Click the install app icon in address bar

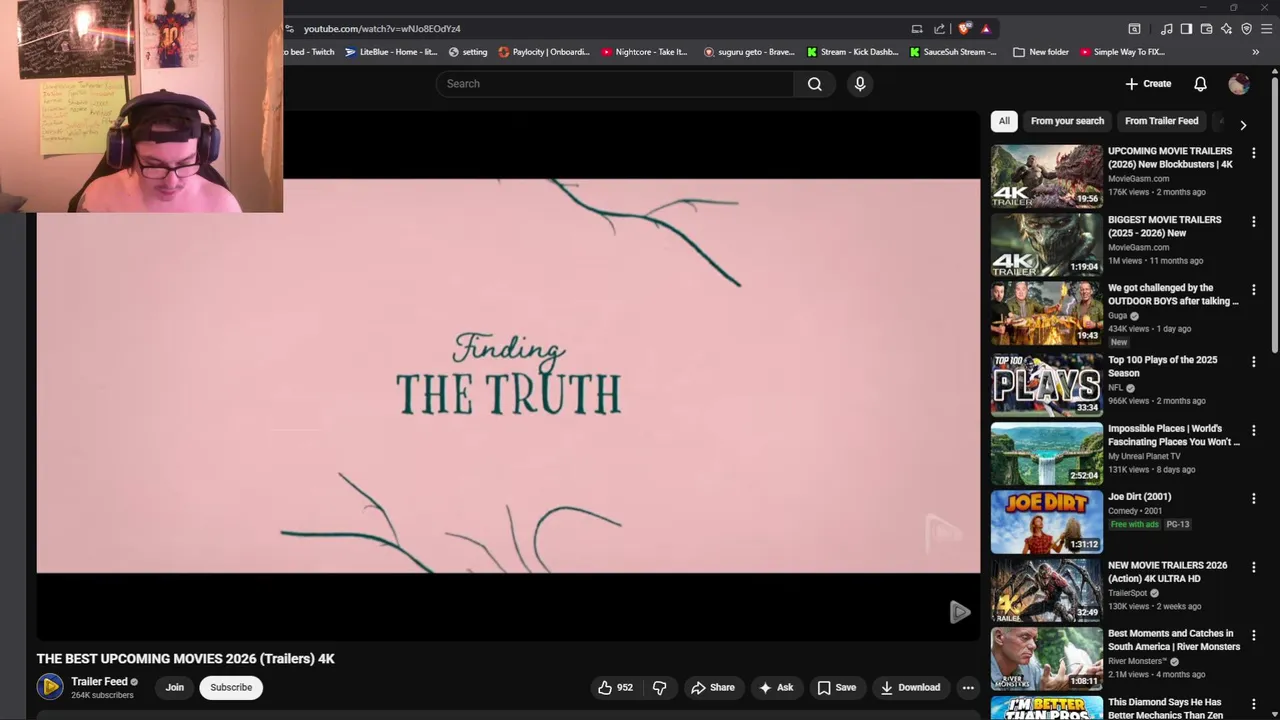916,29
